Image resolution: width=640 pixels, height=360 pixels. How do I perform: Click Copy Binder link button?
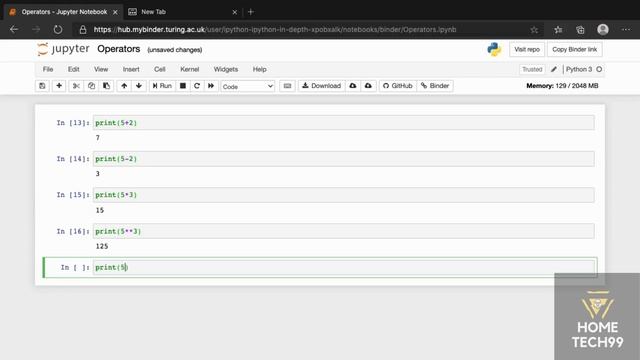pyautogui.click(x=574, y=49)
